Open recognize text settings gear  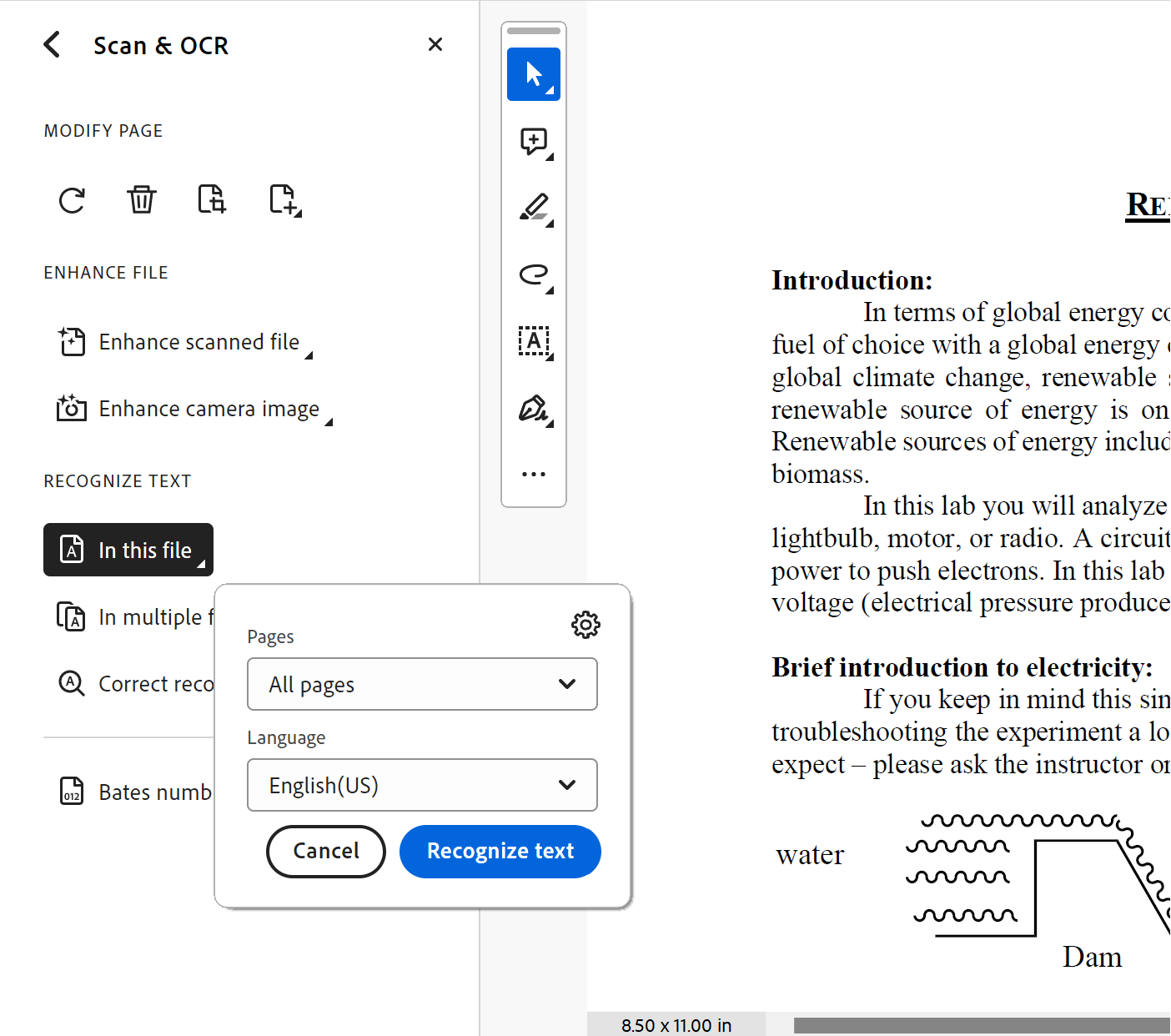tap(585, 625)
